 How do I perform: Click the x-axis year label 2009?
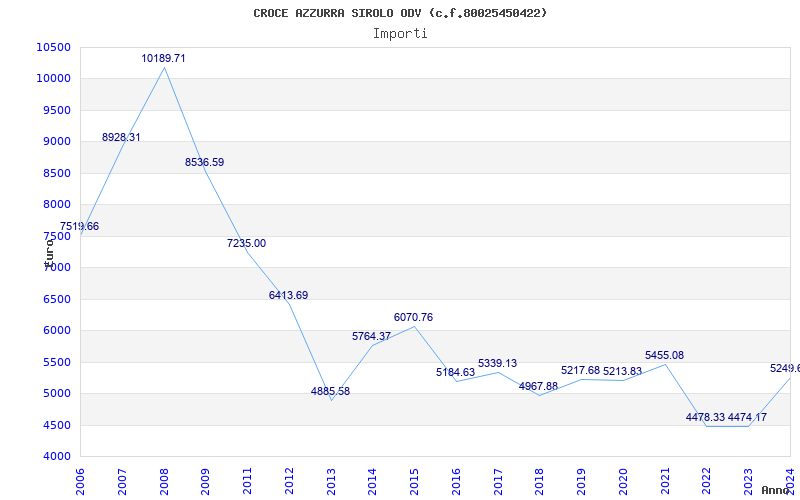(x=205, y=481)
